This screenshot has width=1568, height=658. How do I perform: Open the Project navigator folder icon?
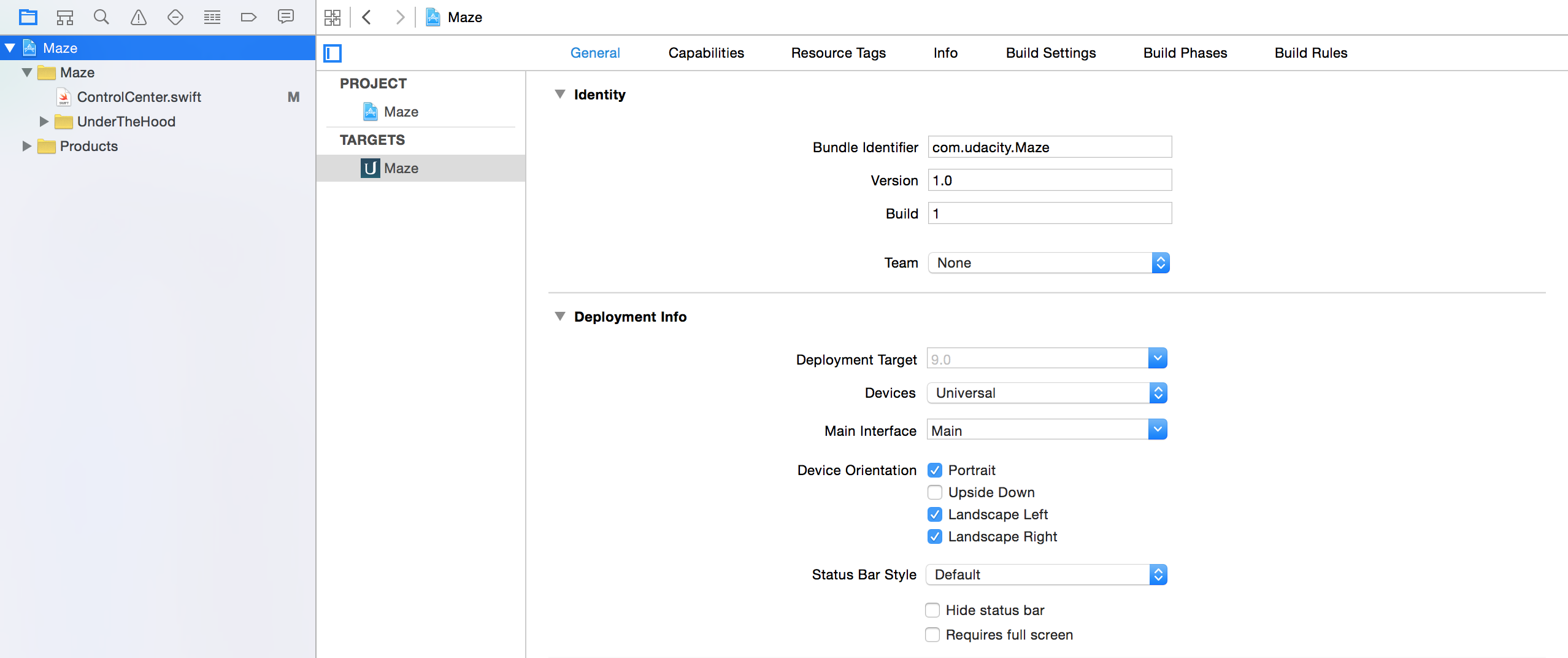(28, 17)
